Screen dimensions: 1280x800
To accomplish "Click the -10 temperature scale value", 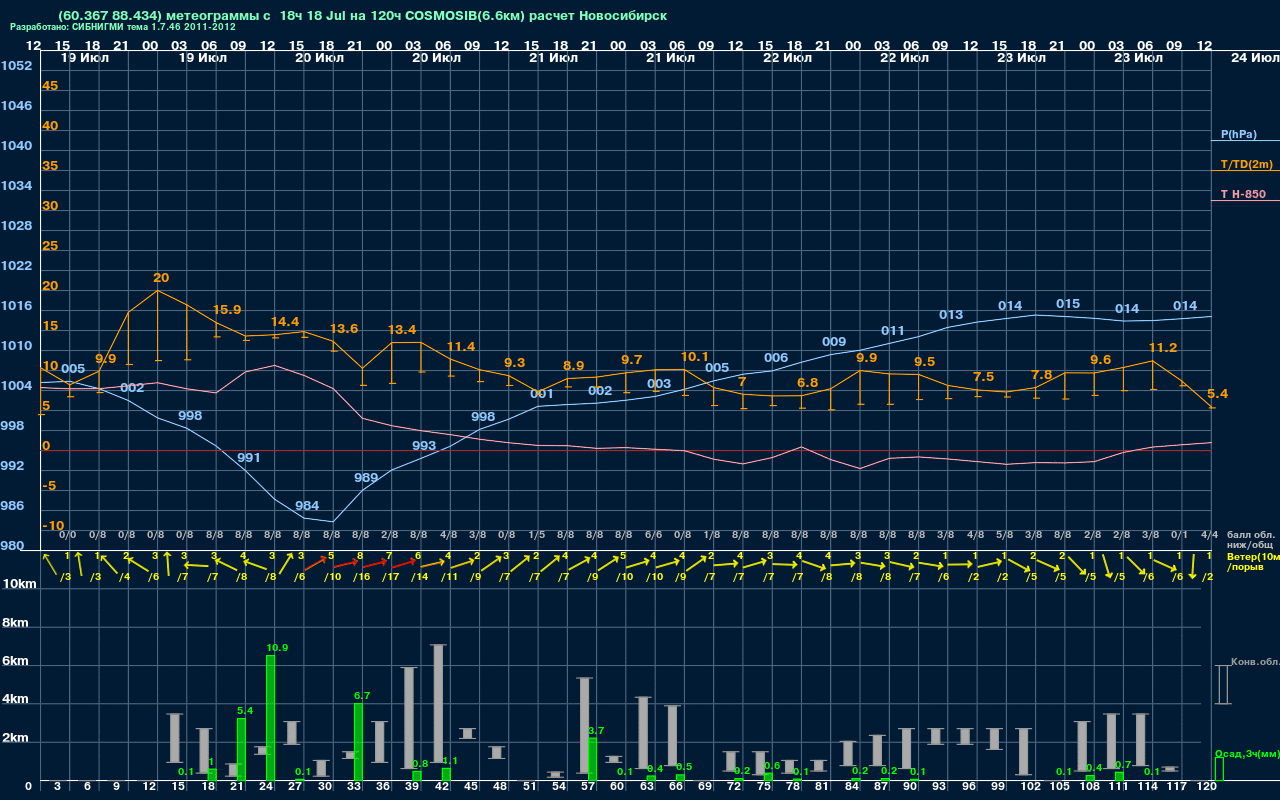I will pyautogui.click(x=54, y=526).
